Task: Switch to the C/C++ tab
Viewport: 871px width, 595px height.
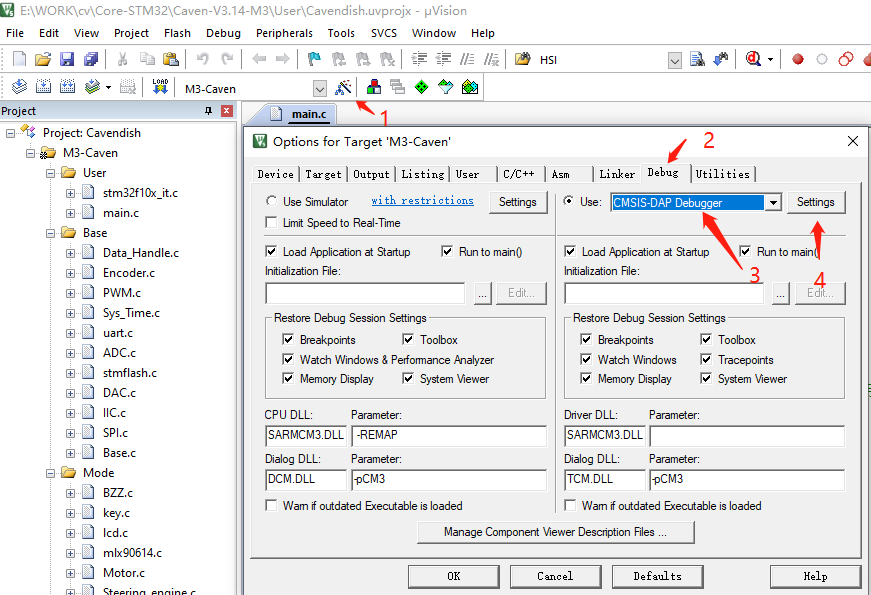Action: pyautogui.click(x=520, y=174)
